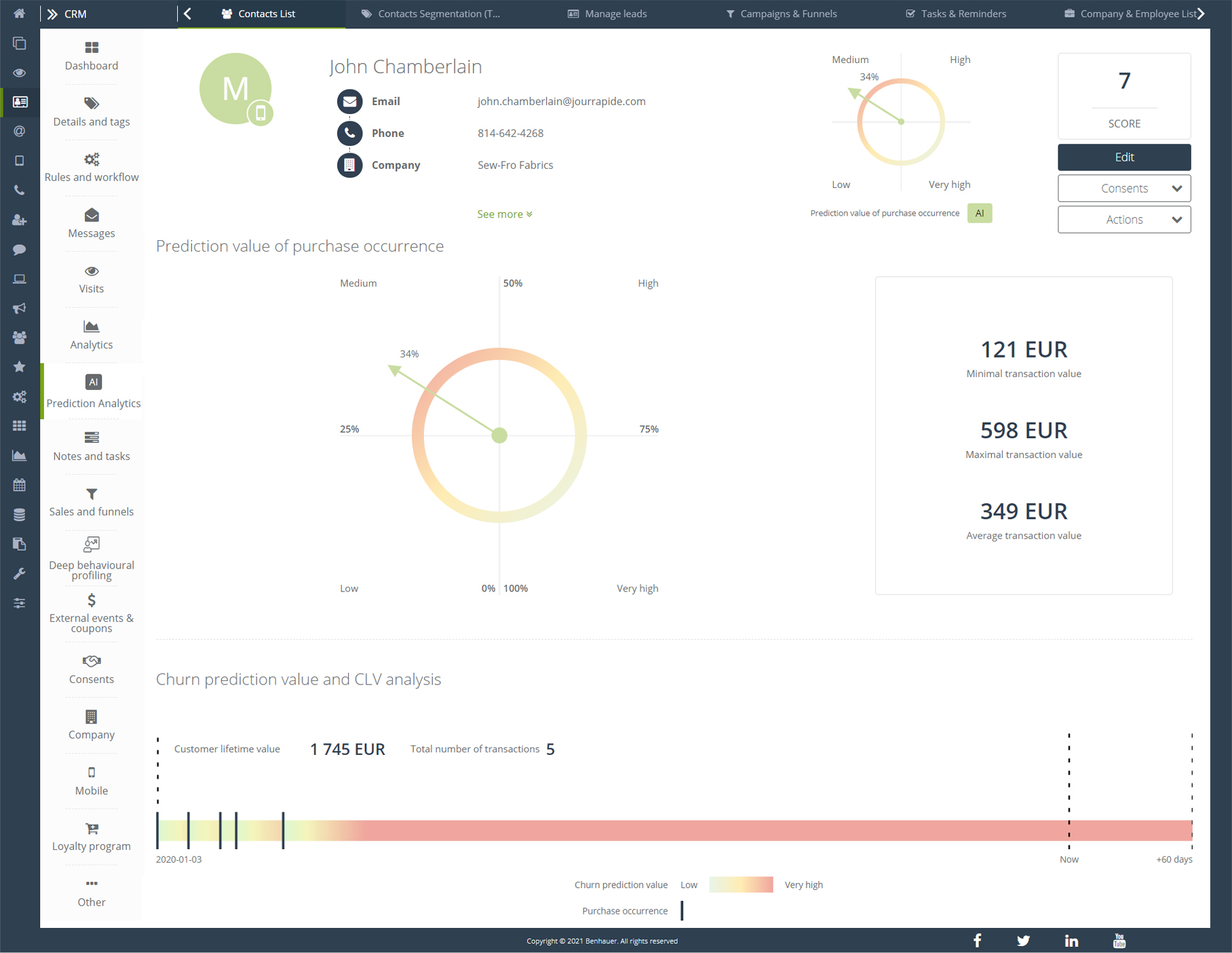This screenshot has width=1232, height=953.
Task: Click the Now marker on churn timeline
Action: pyautogui.click(x=1069, y=859)
